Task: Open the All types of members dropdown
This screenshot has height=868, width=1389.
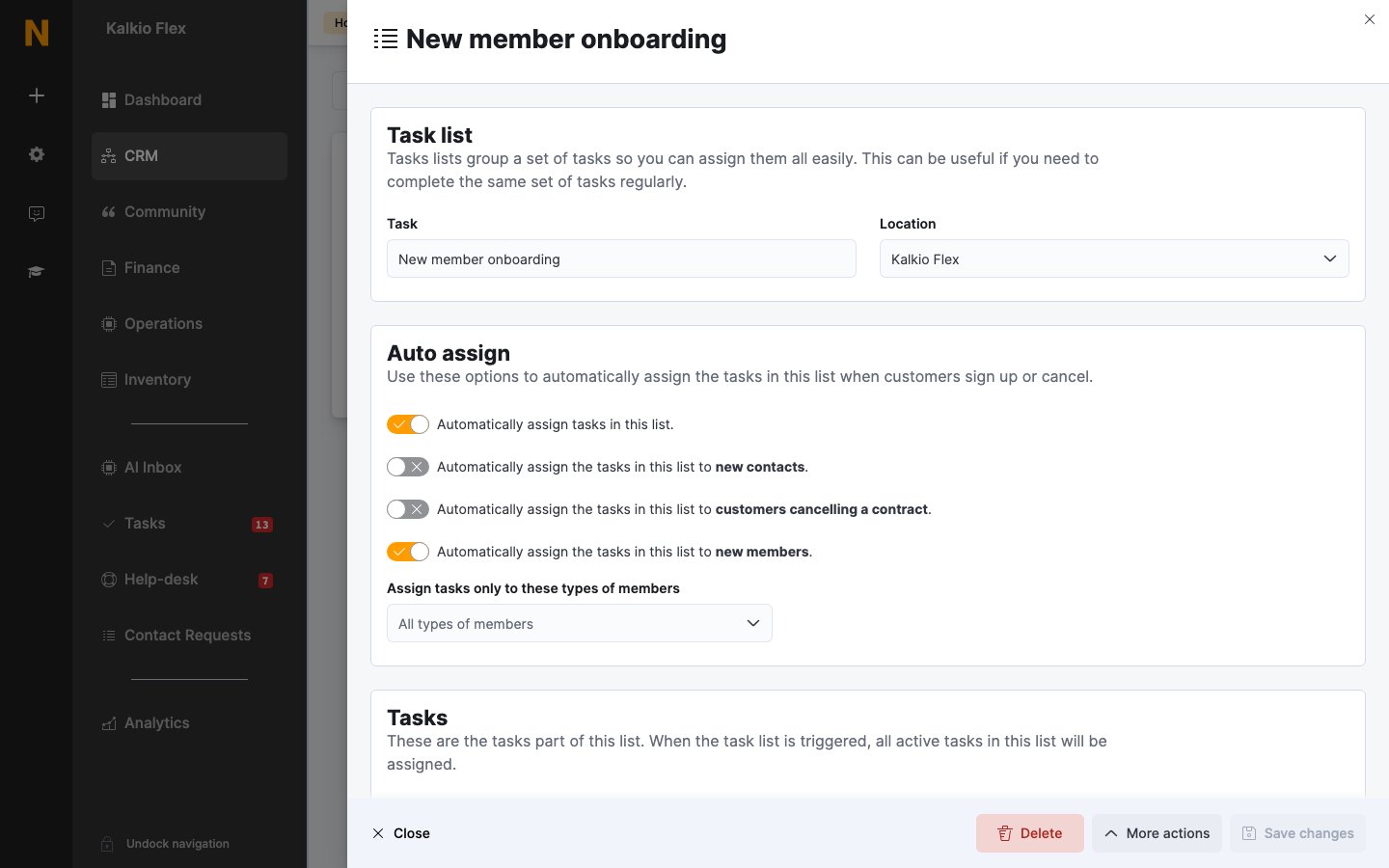Action: (x=580, y=623)
